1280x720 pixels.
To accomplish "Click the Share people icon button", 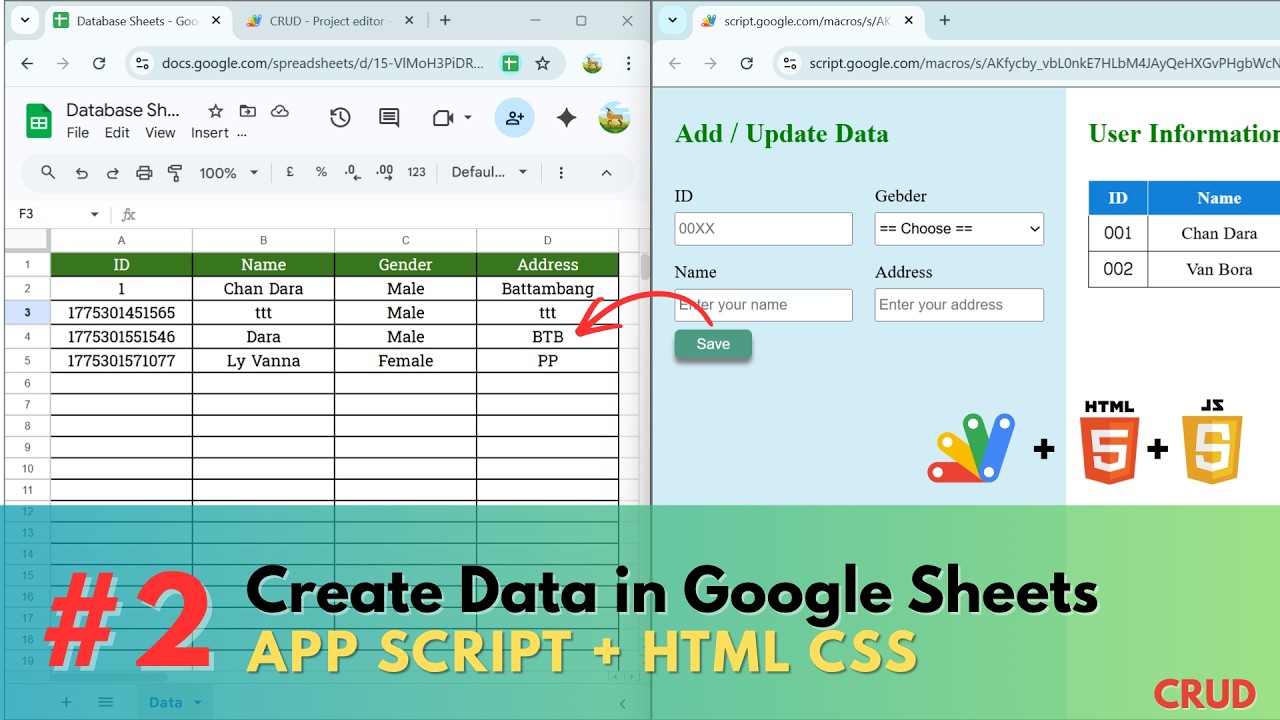I will click(515, 118).
